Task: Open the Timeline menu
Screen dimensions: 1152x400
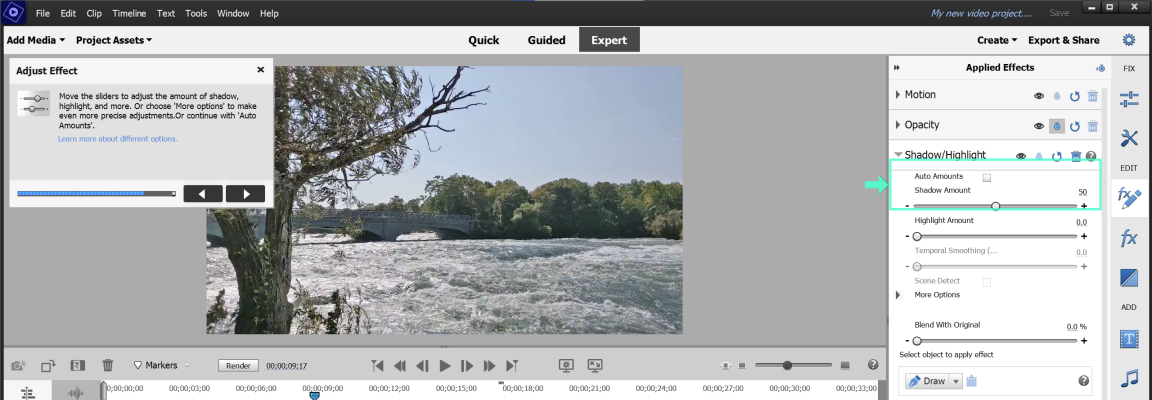Action: pyautogui.click(x=128, y=13)
